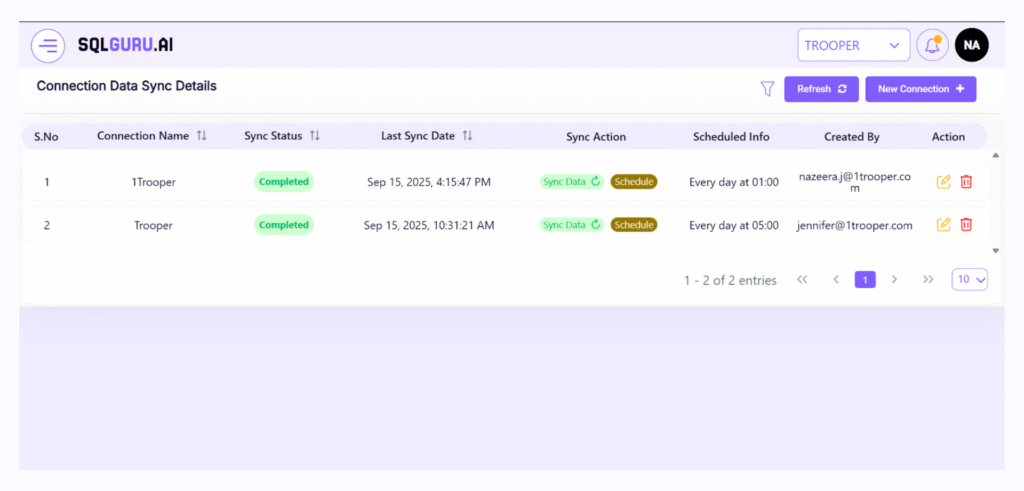Sort by Last Sync Date column
1024x491 pixels.
click(467, 136)
